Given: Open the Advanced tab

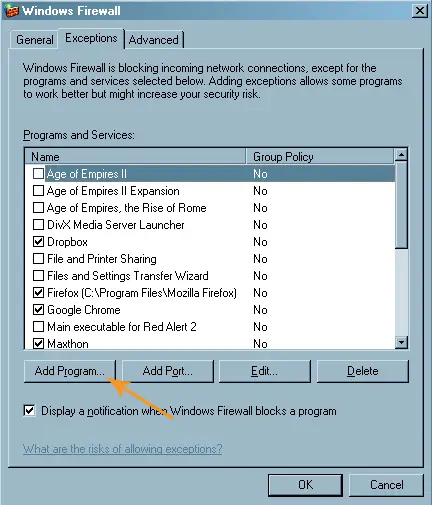Looking at the screenshot, I should (x=154, y=40).
